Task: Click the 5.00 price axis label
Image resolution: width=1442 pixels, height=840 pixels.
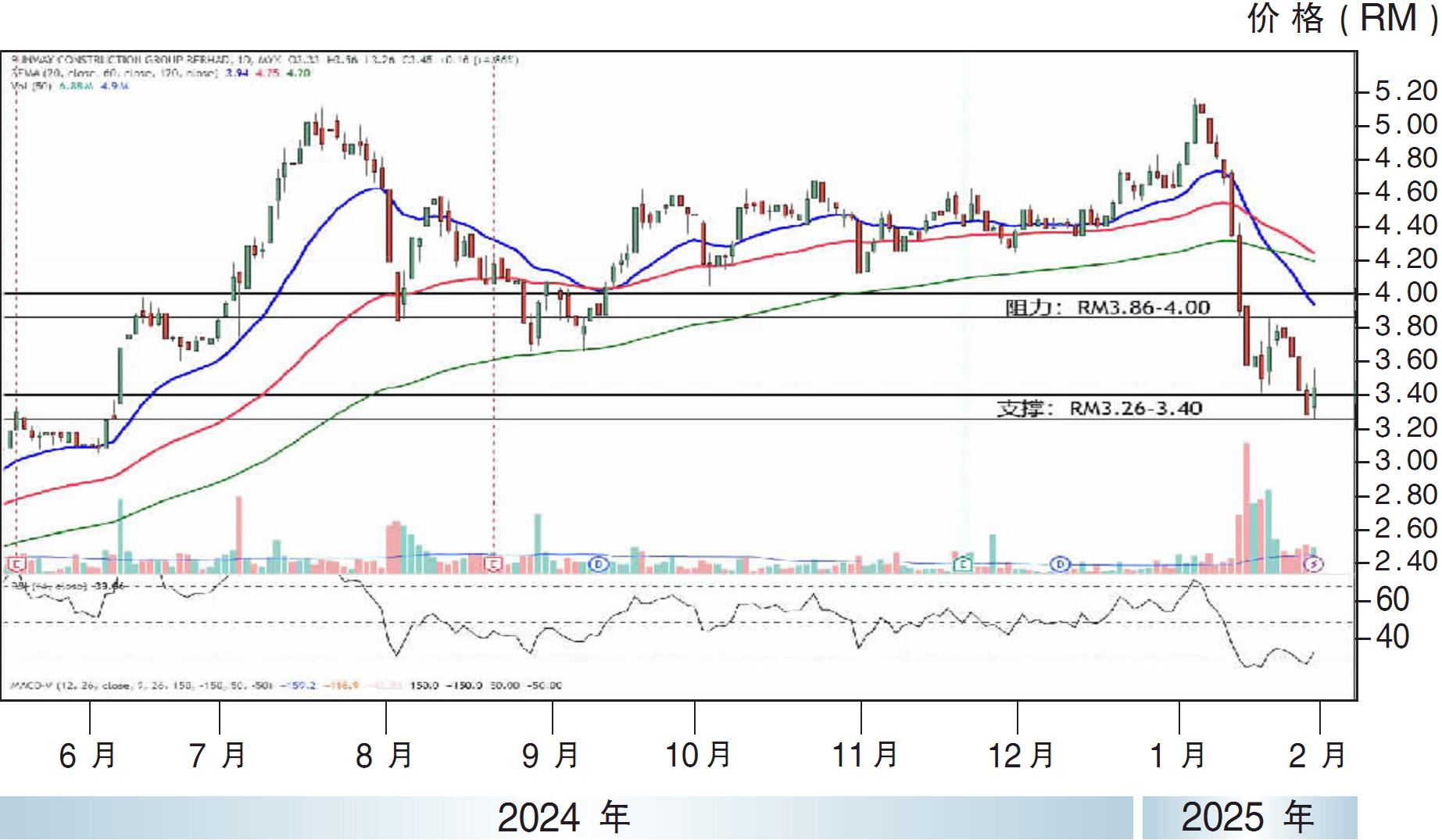Action: point(1406,124)
